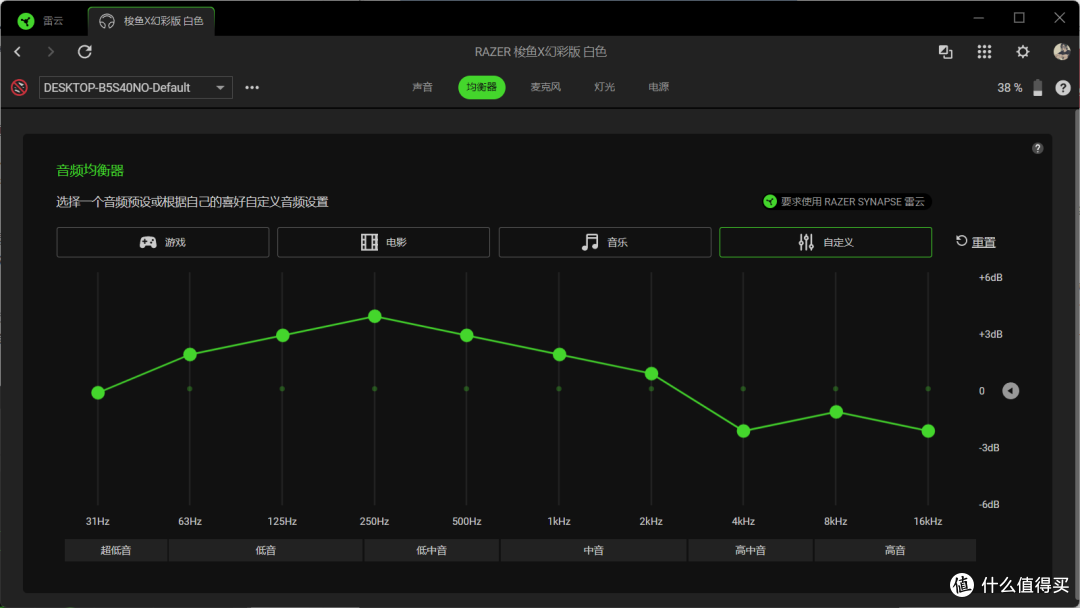Click the red profile sync icon
This screenshot has width=1080, height=608.
(19, 87)
